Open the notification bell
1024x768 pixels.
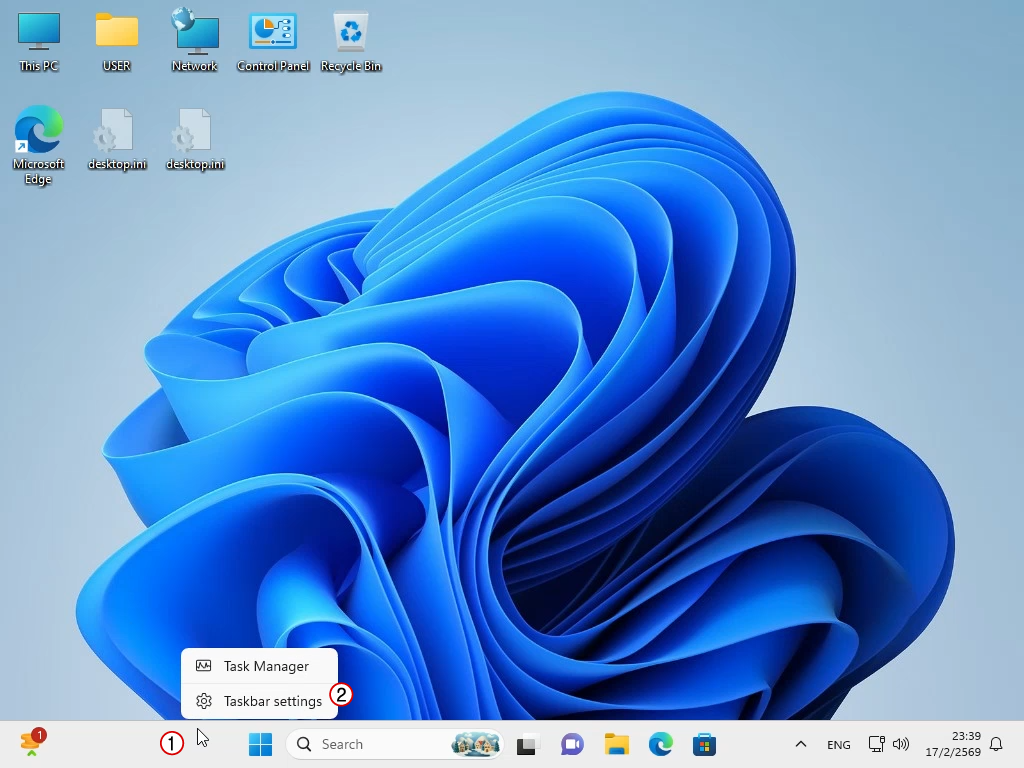point(996,744)
